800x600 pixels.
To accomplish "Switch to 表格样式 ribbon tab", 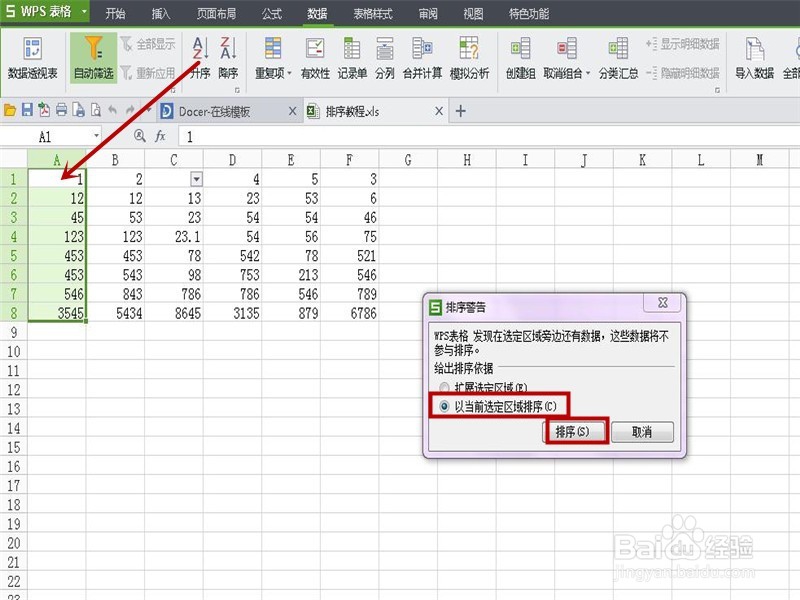I will (373, 13).
